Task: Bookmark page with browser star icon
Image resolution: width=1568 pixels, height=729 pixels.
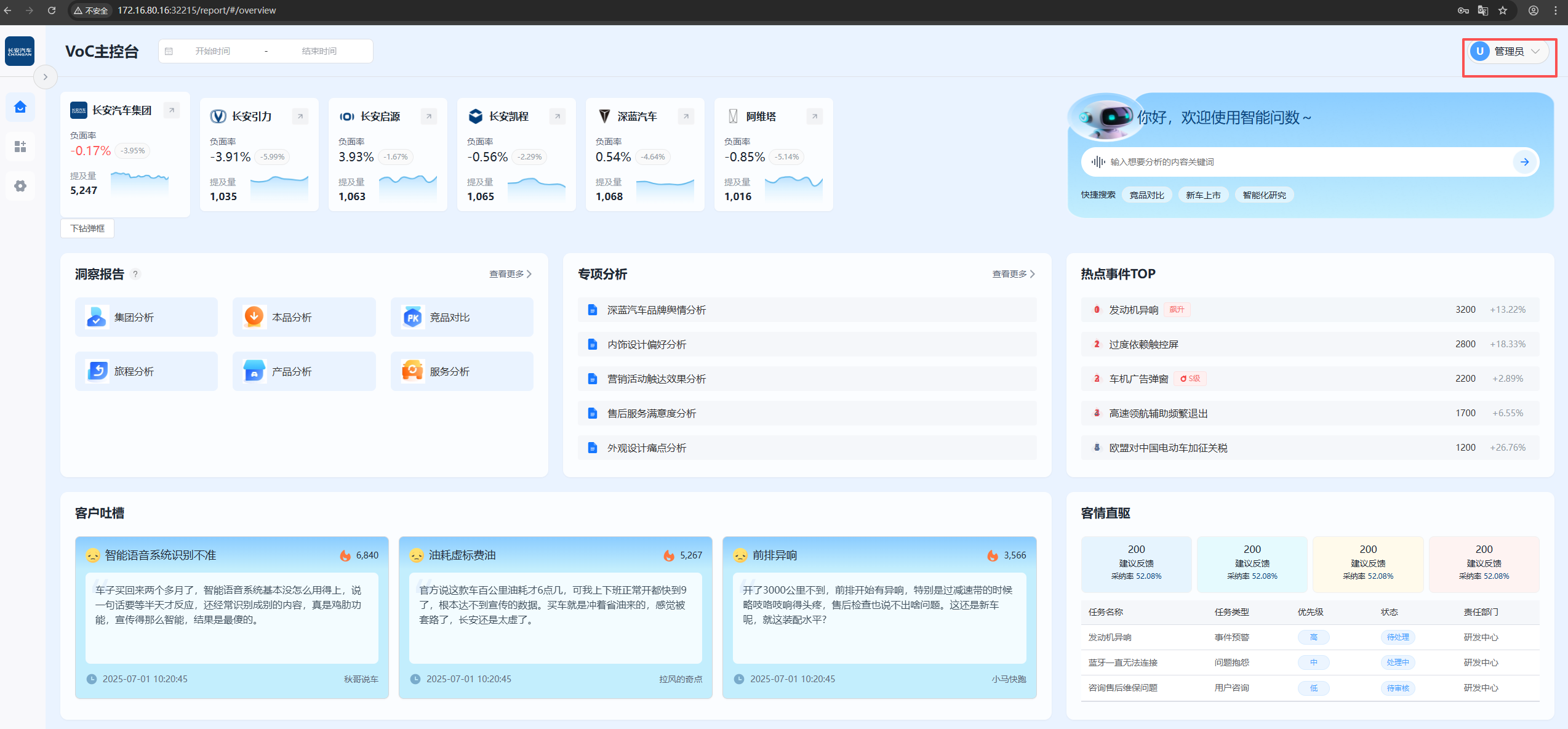Action: coord(1503,10)
